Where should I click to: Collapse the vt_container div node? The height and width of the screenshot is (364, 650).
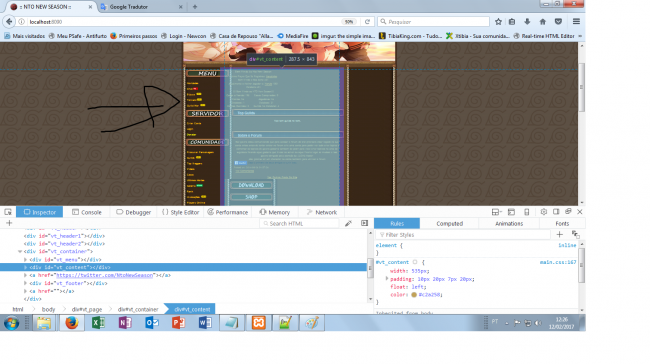point(20,251)
